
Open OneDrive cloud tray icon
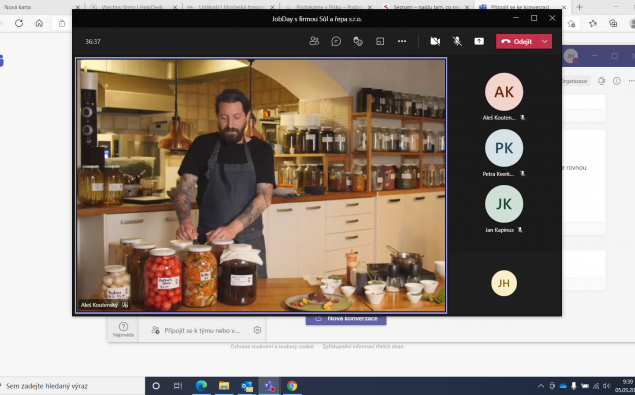[563, 386]
